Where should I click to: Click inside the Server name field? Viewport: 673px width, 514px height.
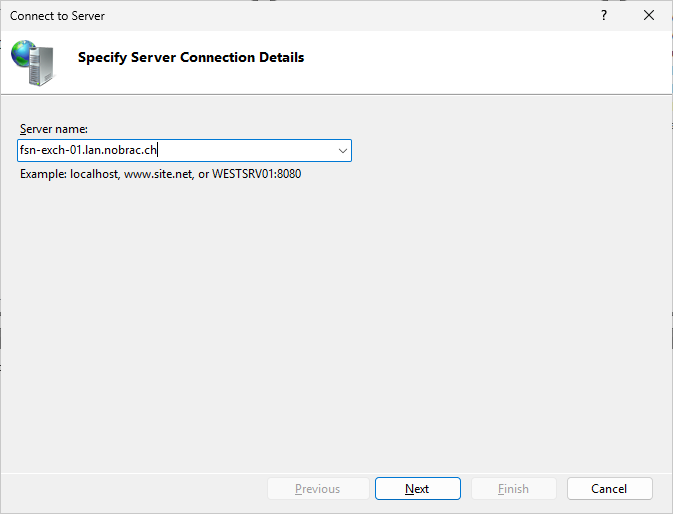click(x=184, y=151)
